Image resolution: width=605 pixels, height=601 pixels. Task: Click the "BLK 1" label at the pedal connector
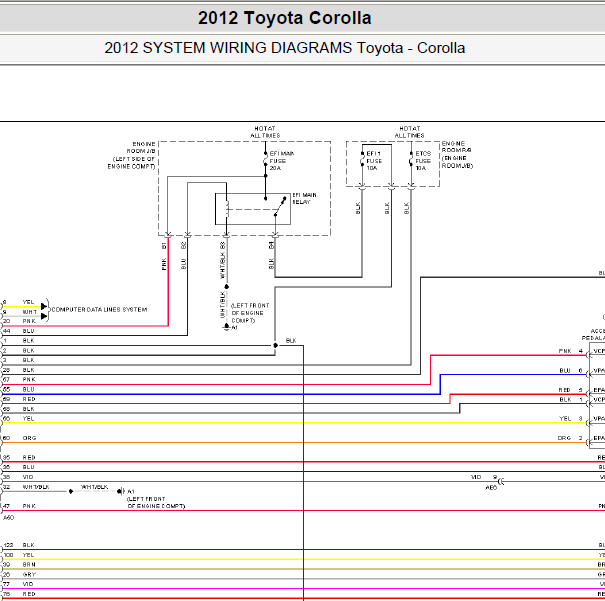571,400
